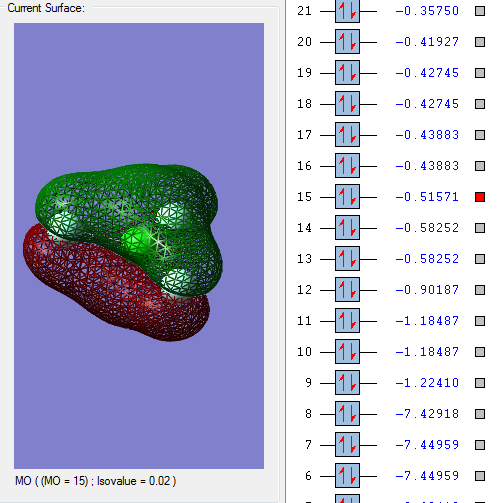
Task: Click the occupancy box for orbital 9
Action: coord(347,383)
